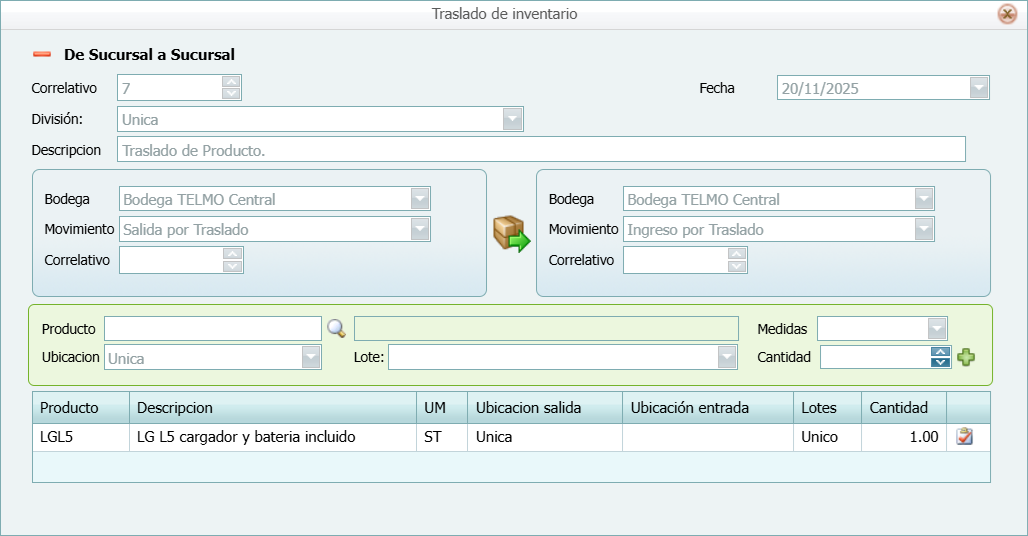Open the Lote dropdown arrow
The height and width of the screenshot is (536, 1028).
pyautogui.click(x=726, y=357)
